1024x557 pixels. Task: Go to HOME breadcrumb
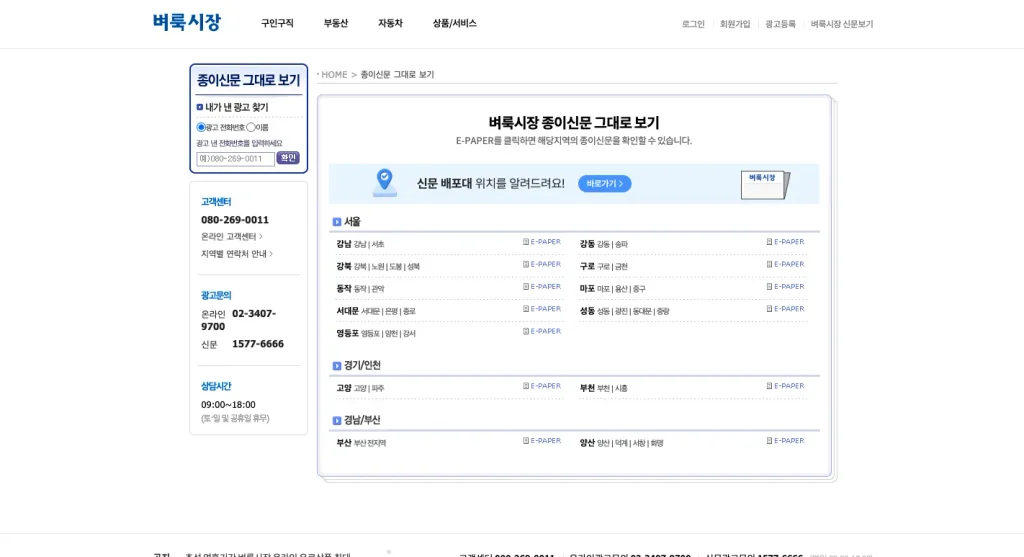[x=334, y=74]
